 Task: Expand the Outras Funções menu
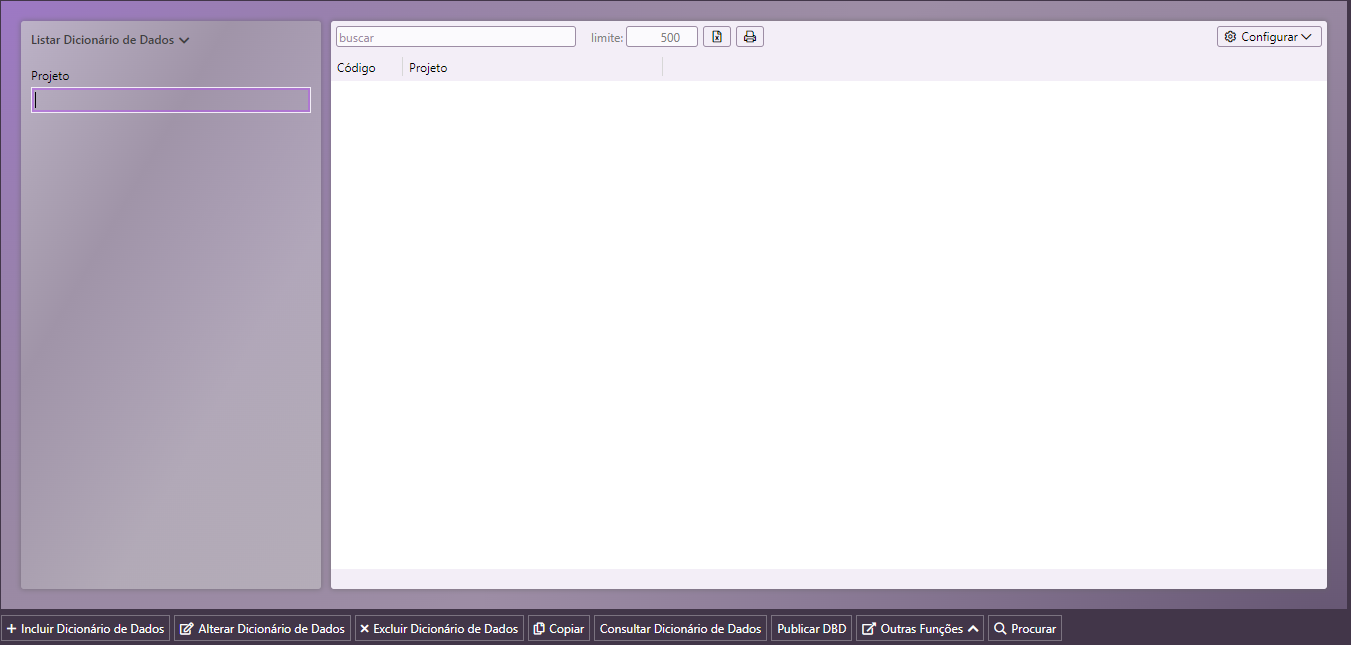click(920, 629)
